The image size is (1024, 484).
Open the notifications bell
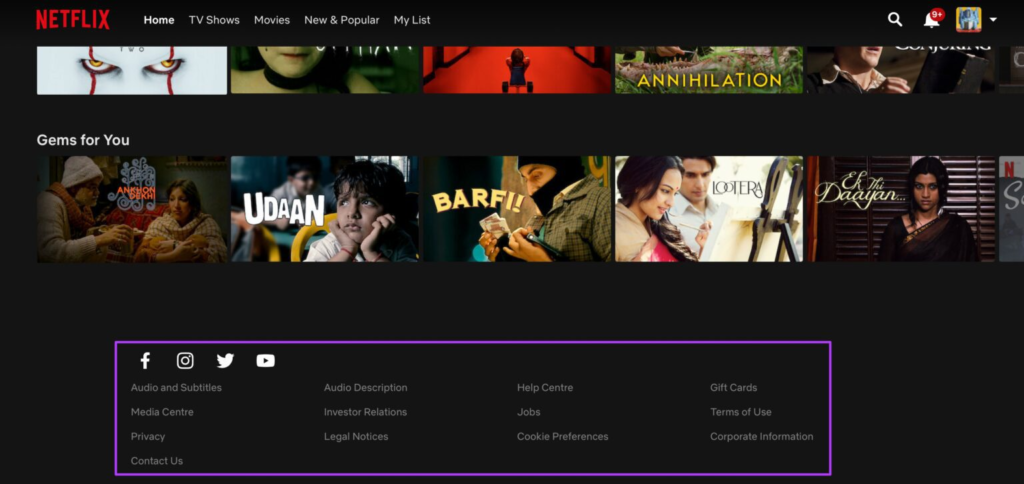coord(931,20)
